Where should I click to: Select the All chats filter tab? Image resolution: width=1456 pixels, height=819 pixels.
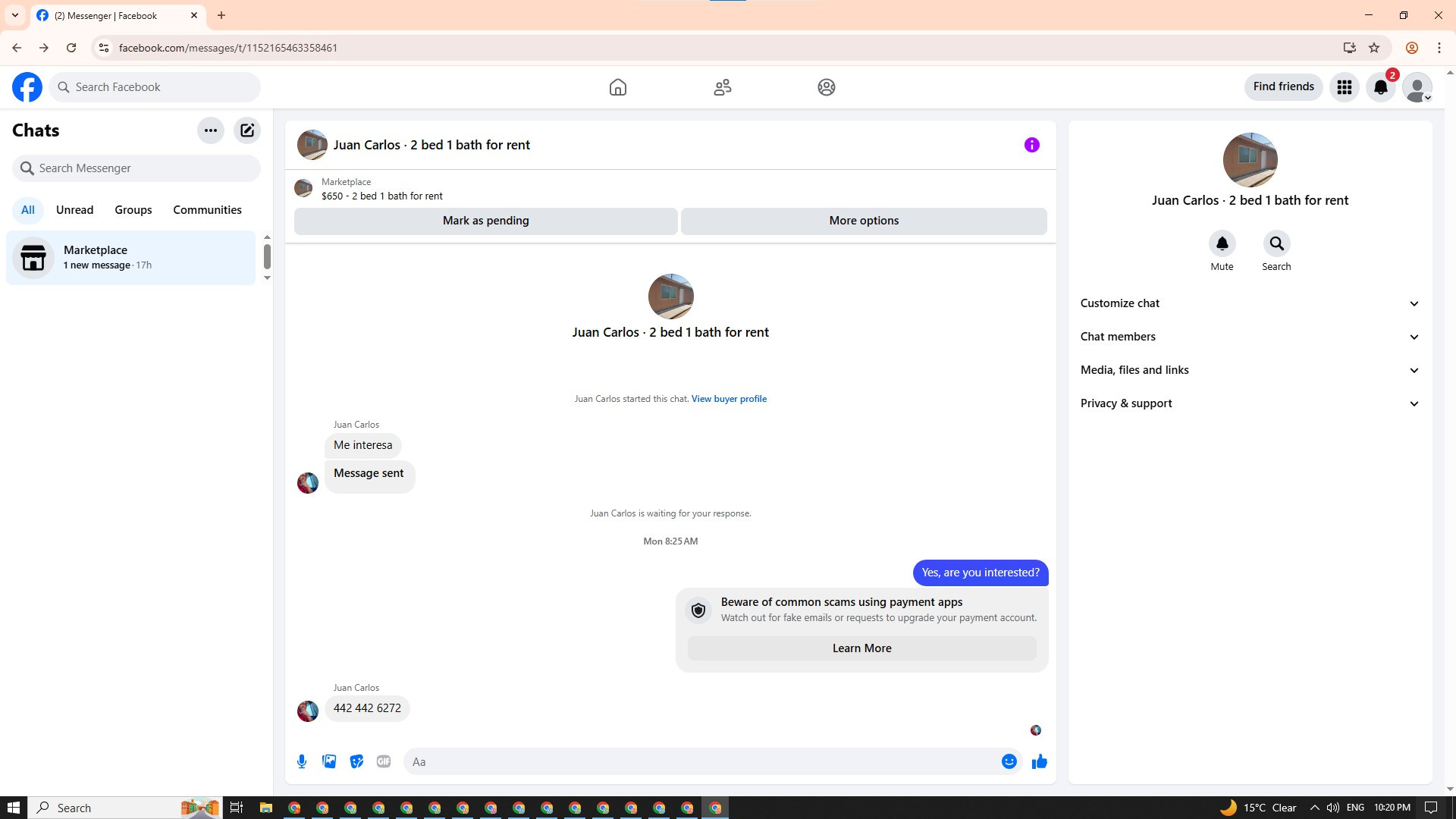click(28, 210)
